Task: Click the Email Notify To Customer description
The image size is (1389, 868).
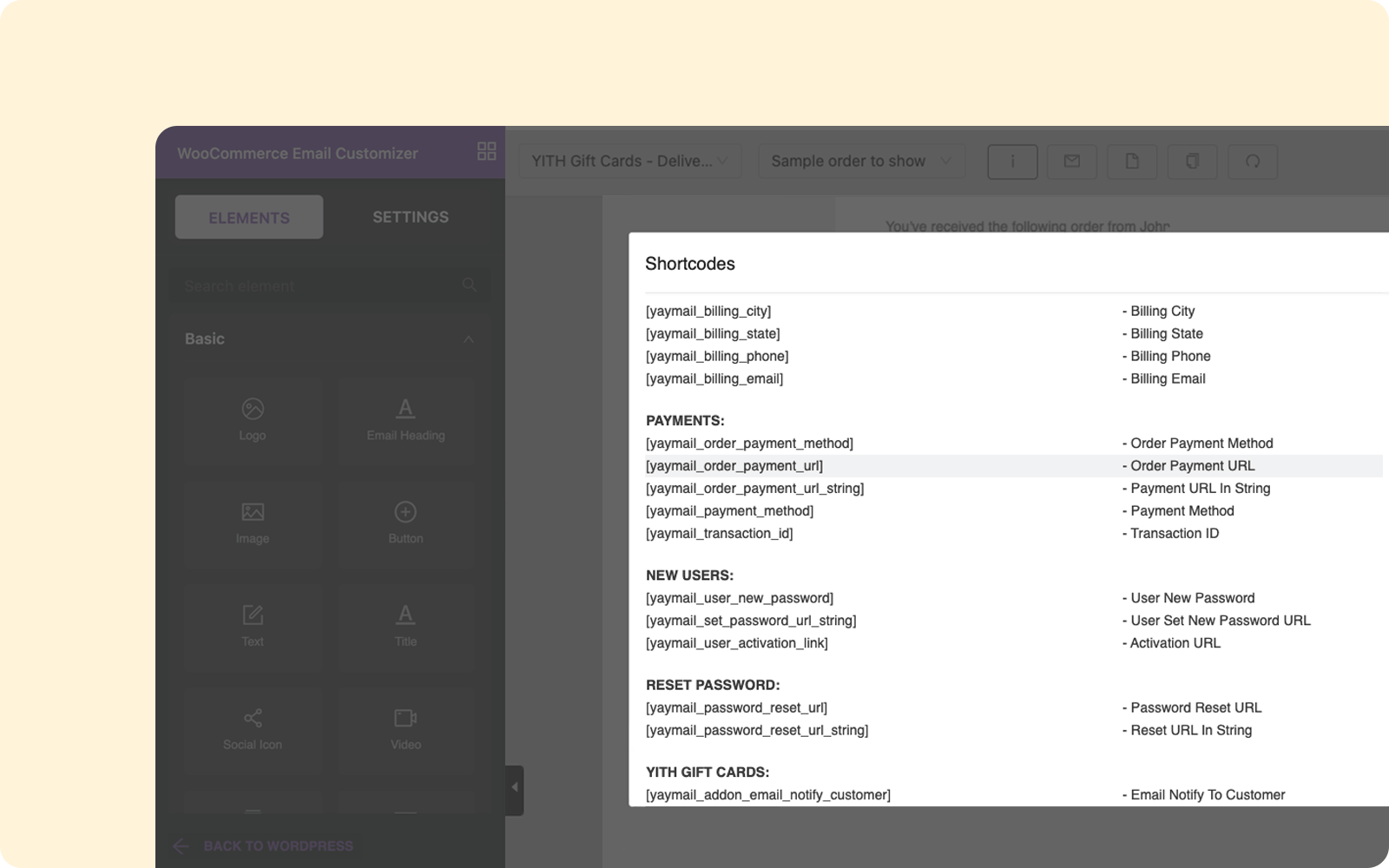Action: [x=1203, y=794]
